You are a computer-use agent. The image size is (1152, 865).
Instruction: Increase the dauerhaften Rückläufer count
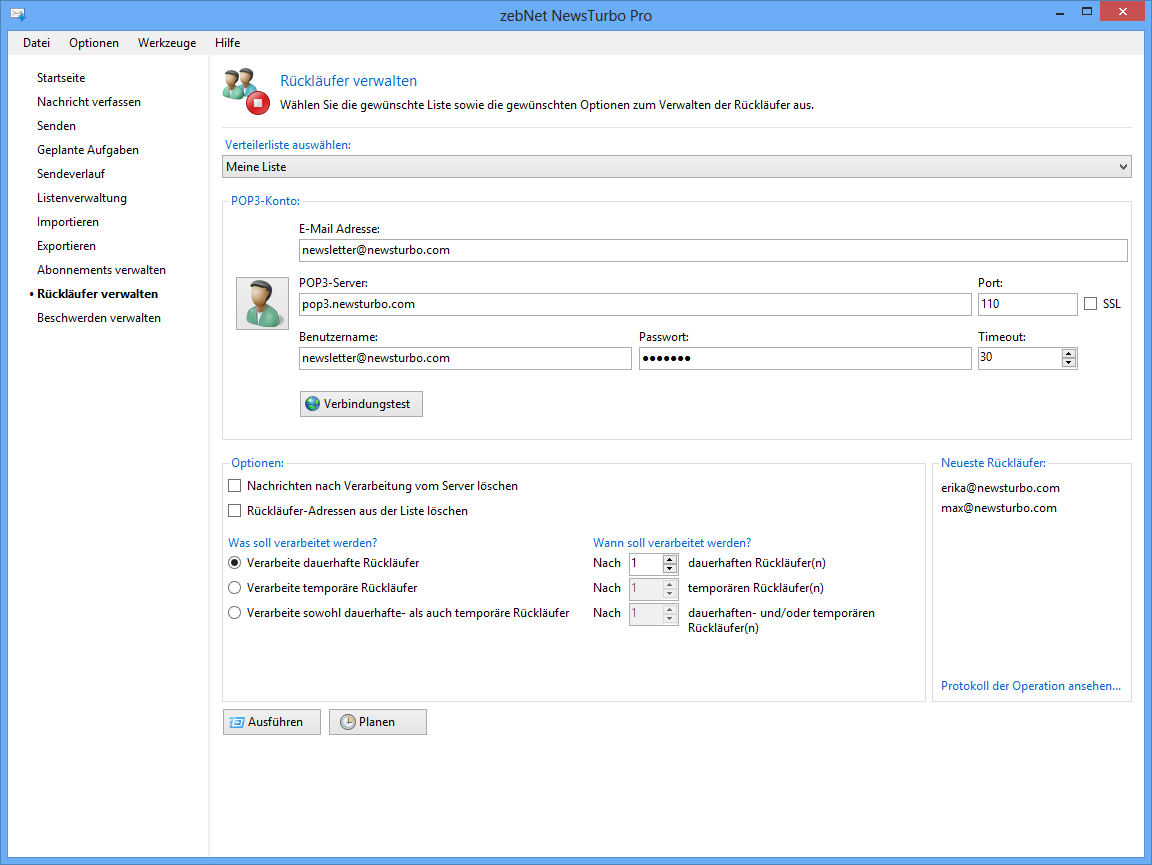(669, 559)
